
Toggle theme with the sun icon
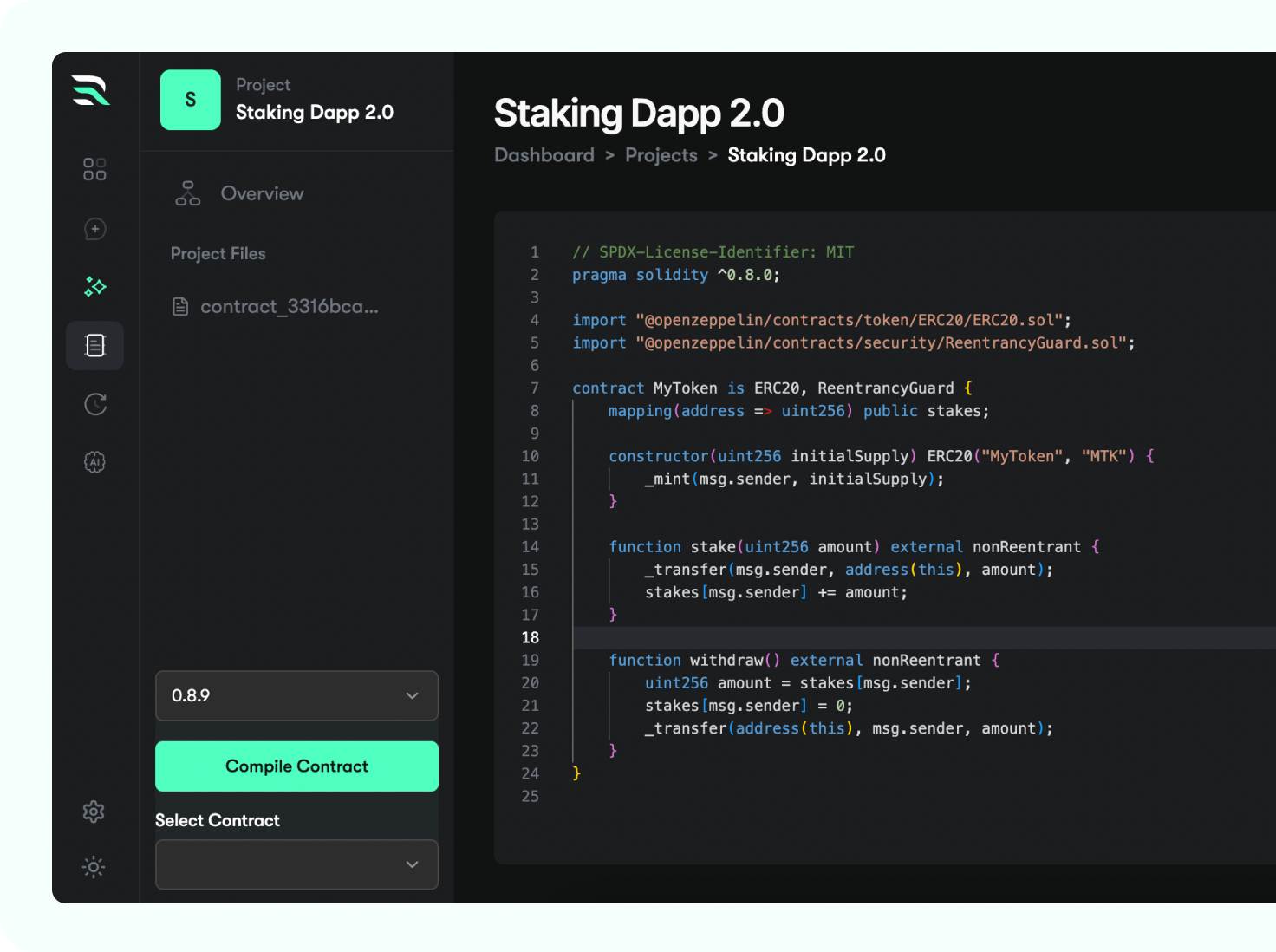tap(94, 867)
